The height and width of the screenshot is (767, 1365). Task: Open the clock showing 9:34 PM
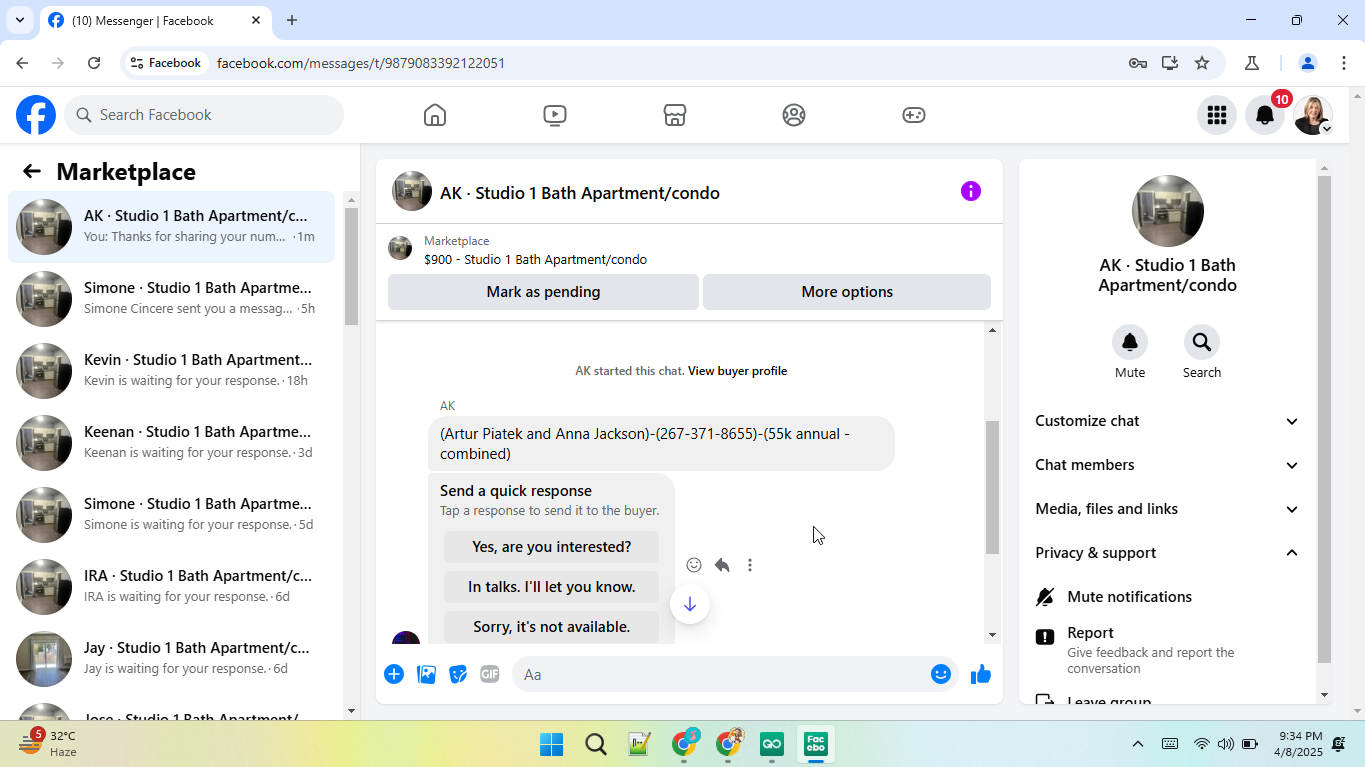tap(1300, 744)
